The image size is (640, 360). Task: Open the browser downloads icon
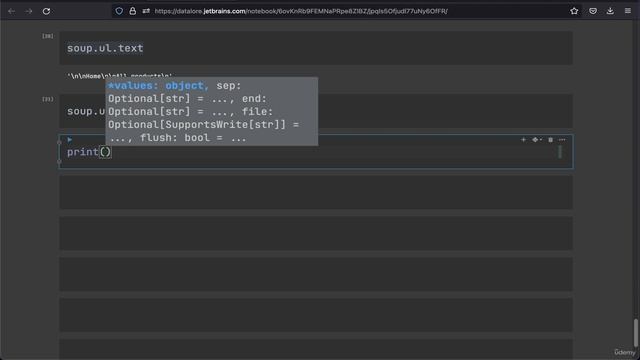pos(610,11)
